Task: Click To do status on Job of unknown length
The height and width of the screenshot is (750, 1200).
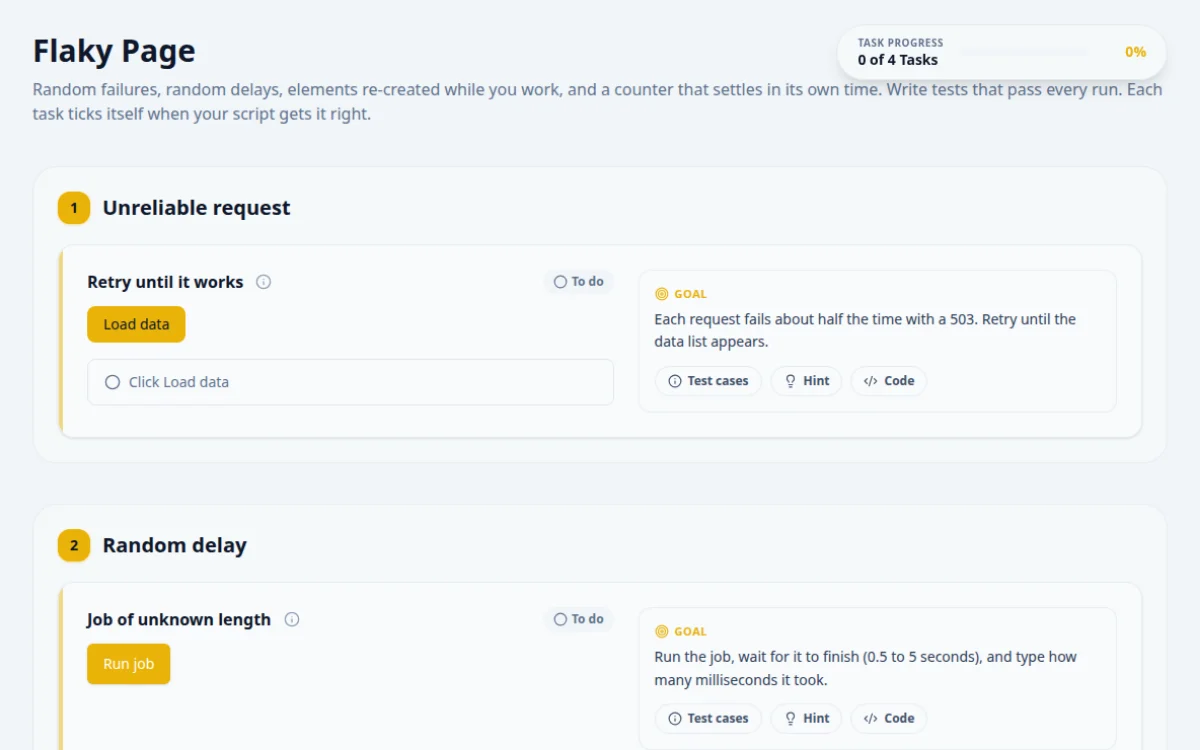Action: 578,619
